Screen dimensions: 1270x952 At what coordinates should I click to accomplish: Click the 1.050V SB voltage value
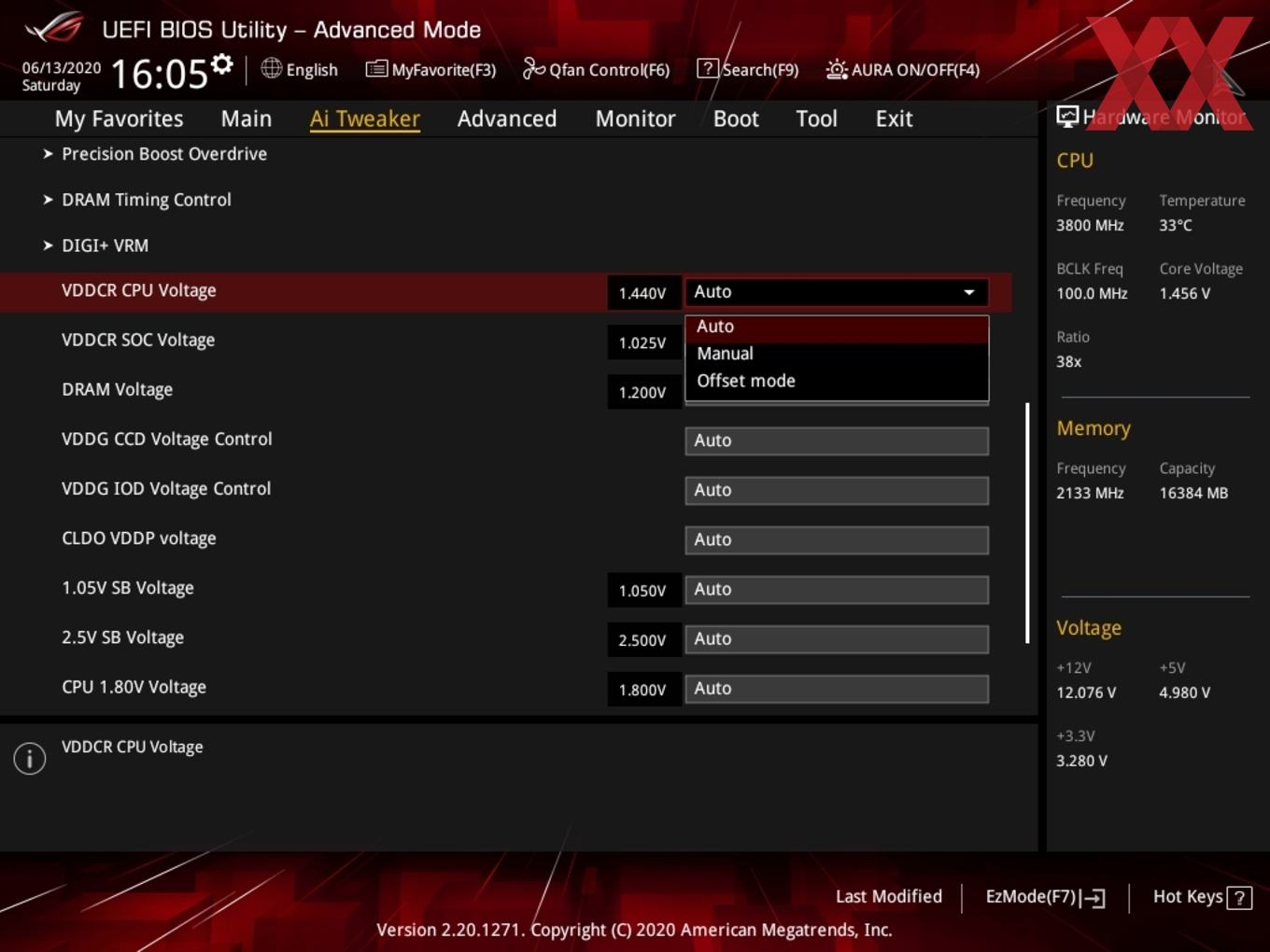(x=643, y=591)
